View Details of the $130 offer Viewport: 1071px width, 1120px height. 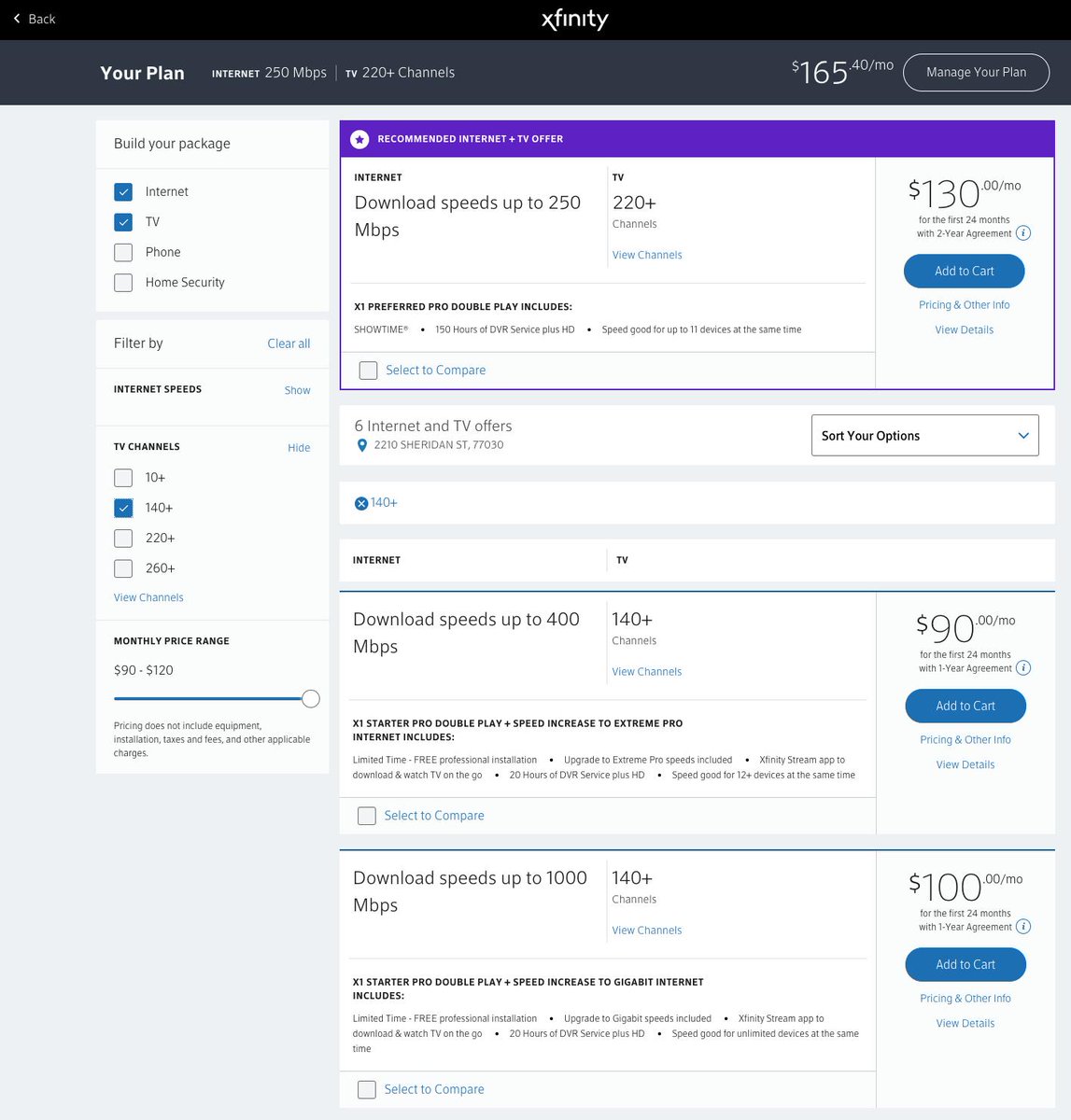(x=965, y=329)
